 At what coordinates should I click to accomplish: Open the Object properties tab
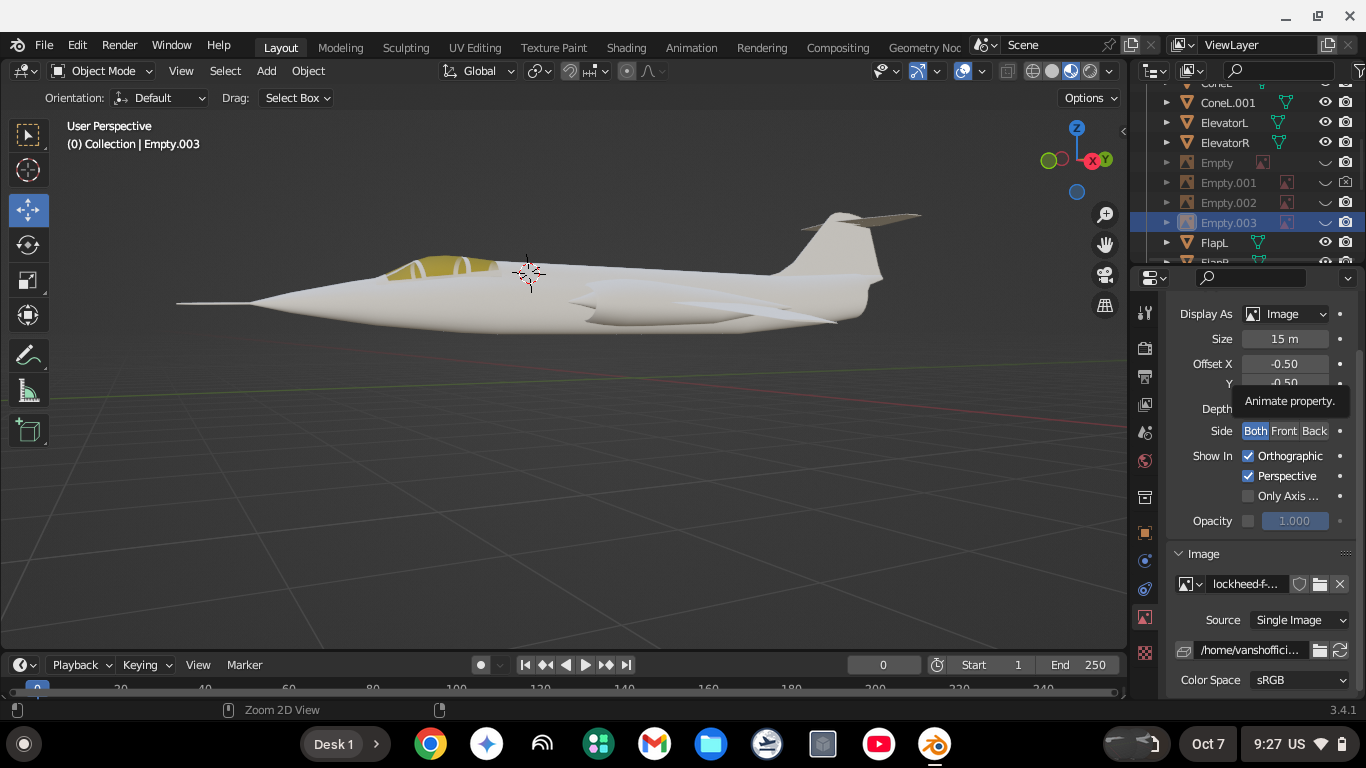[1145, 533]
